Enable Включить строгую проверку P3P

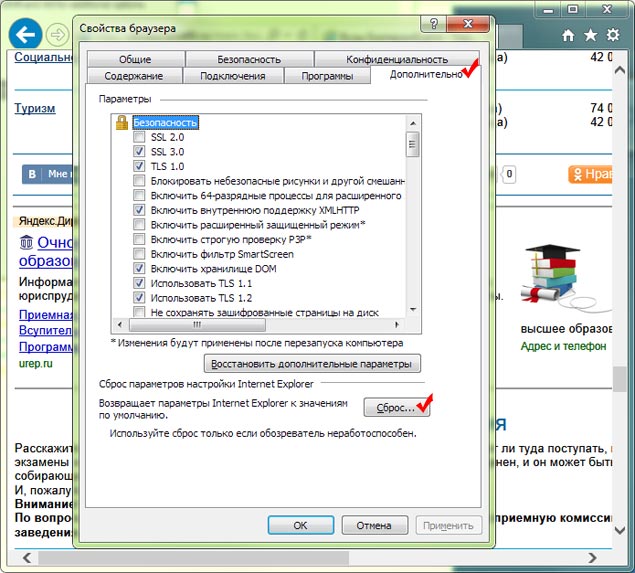(139, 239)
